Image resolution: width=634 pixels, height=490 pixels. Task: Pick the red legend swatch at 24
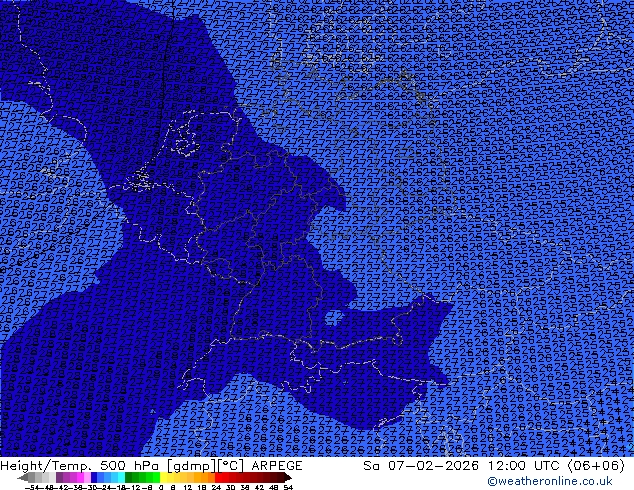[218, 477]
